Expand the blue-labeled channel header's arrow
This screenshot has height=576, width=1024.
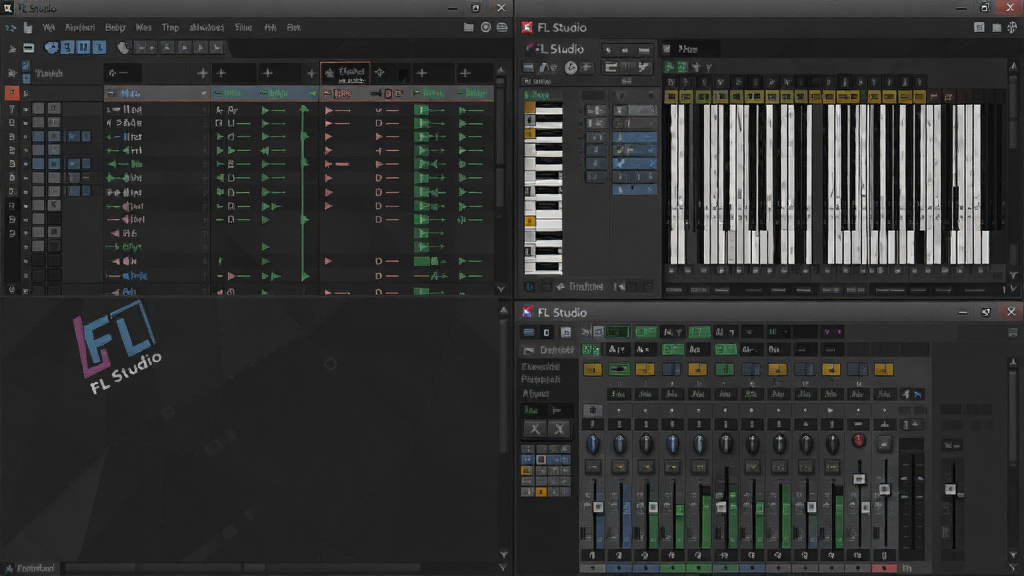(x=204, y=93)
